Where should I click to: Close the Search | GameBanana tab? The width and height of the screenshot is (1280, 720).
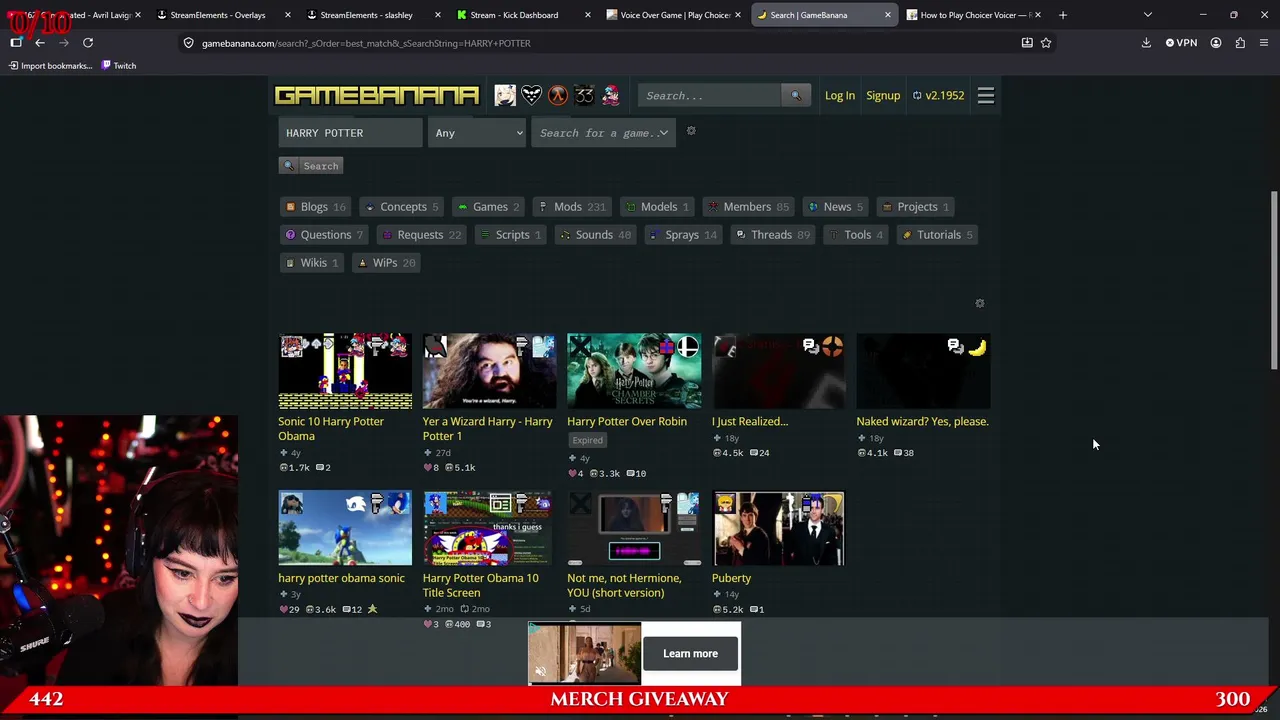[887, 15]
